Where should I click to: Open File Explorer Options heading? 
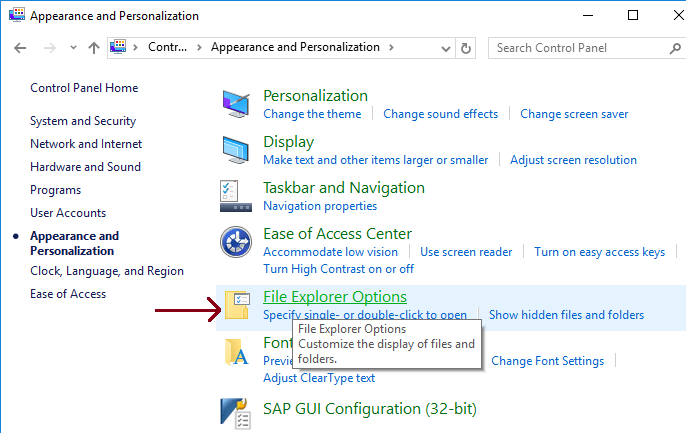click(335, 297)
